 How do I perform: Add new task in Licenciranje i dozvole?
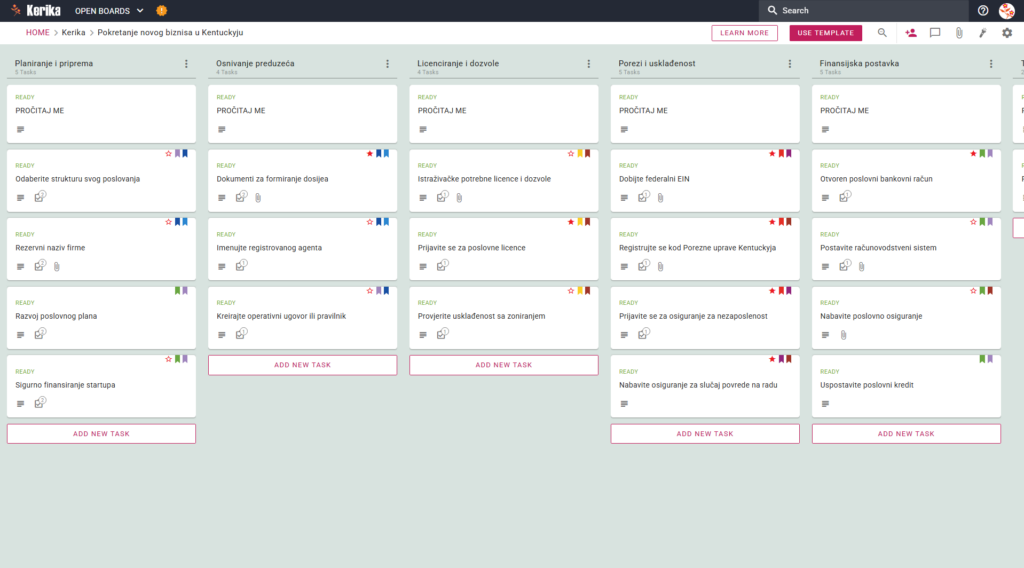coord(504,365)
